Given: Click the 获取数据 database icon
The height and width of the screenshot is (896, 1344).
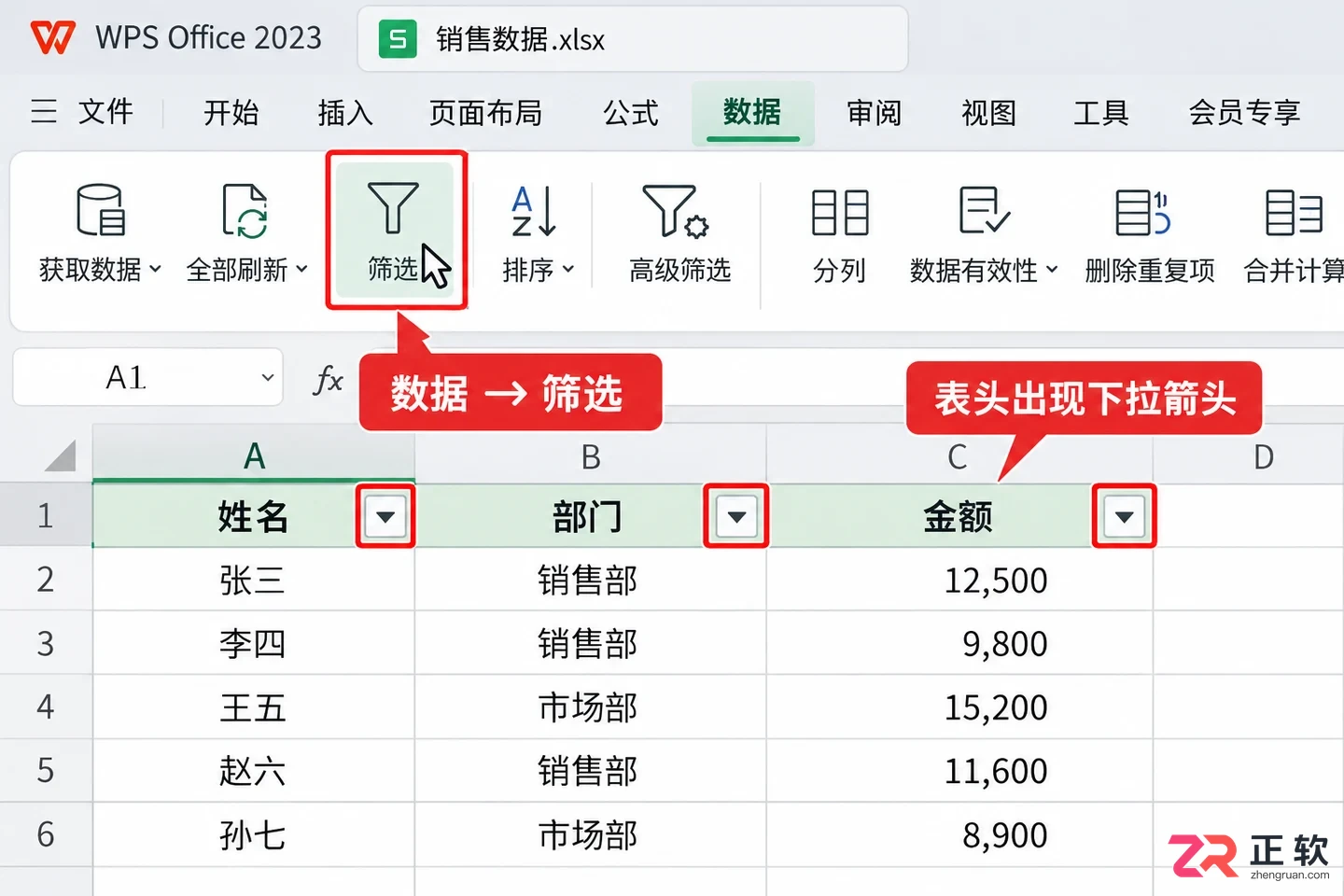Looking at the screenshot, I should pyautogui.click(x=100, y=210).
